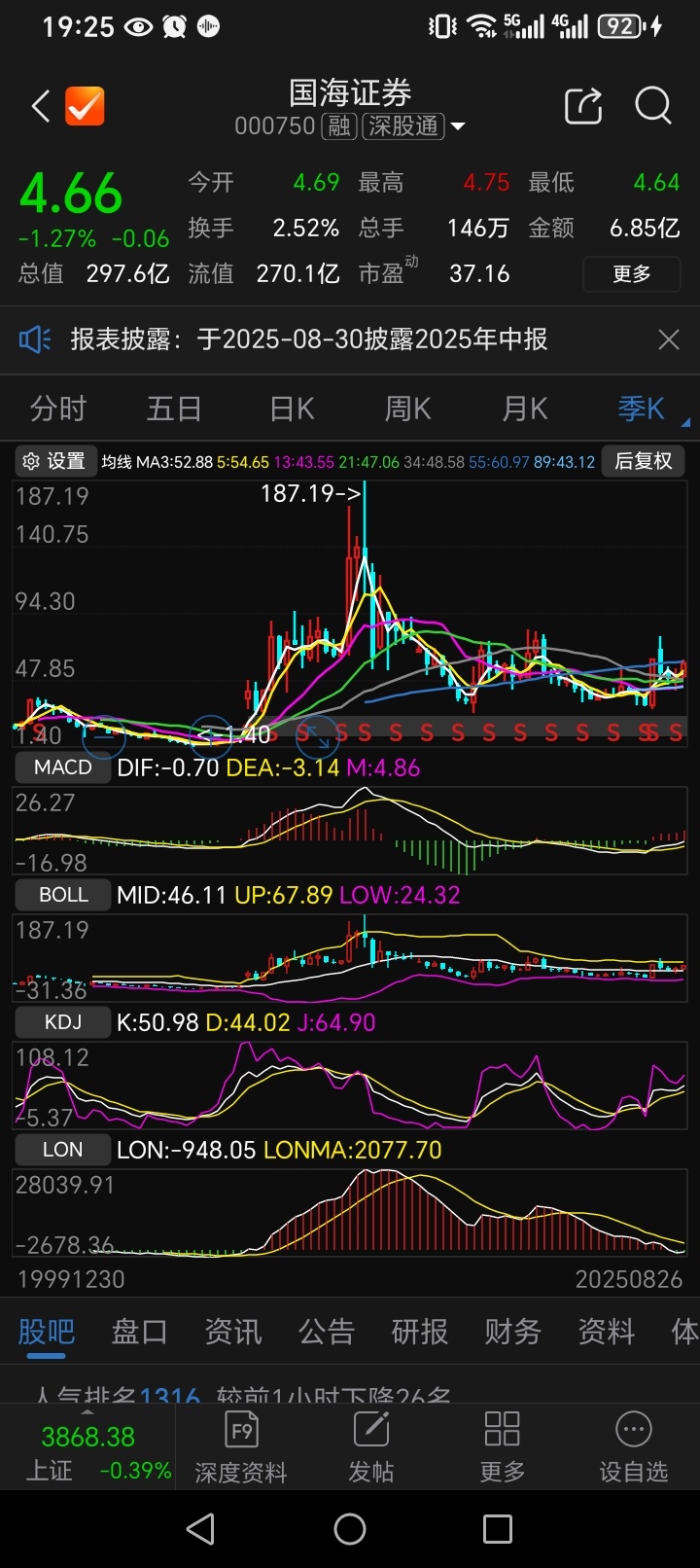Tap the 融 margin tag

coord(339,126)
